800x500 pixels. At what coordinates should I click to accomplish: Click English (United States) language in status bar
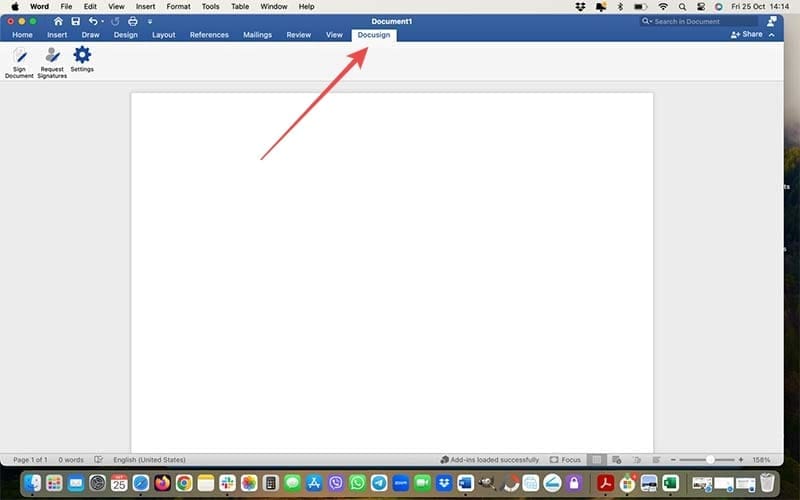(x=150, y=460)
